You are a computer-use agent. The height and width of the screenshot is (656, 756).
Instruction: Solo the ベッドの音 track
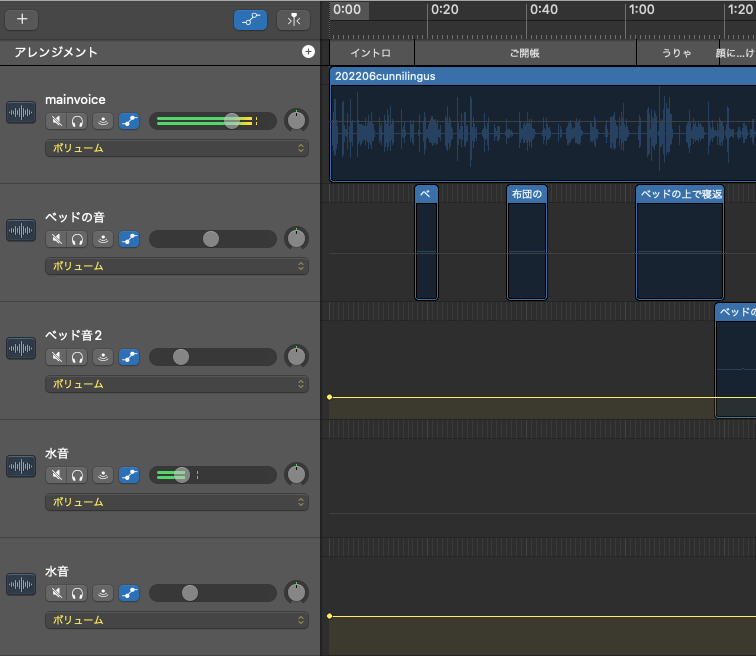coord(77,239)
